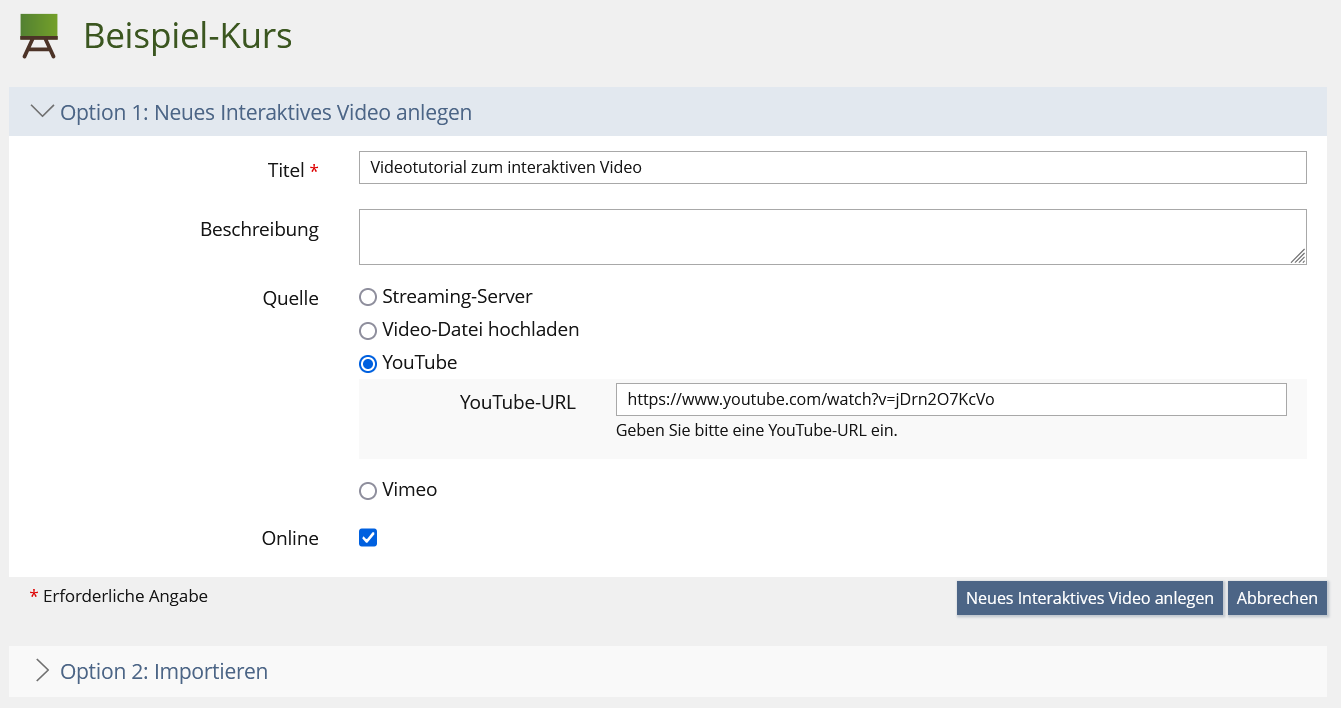1341x708 pixels.
Task: Click the blackboard course icon
Action: [39, 36]
